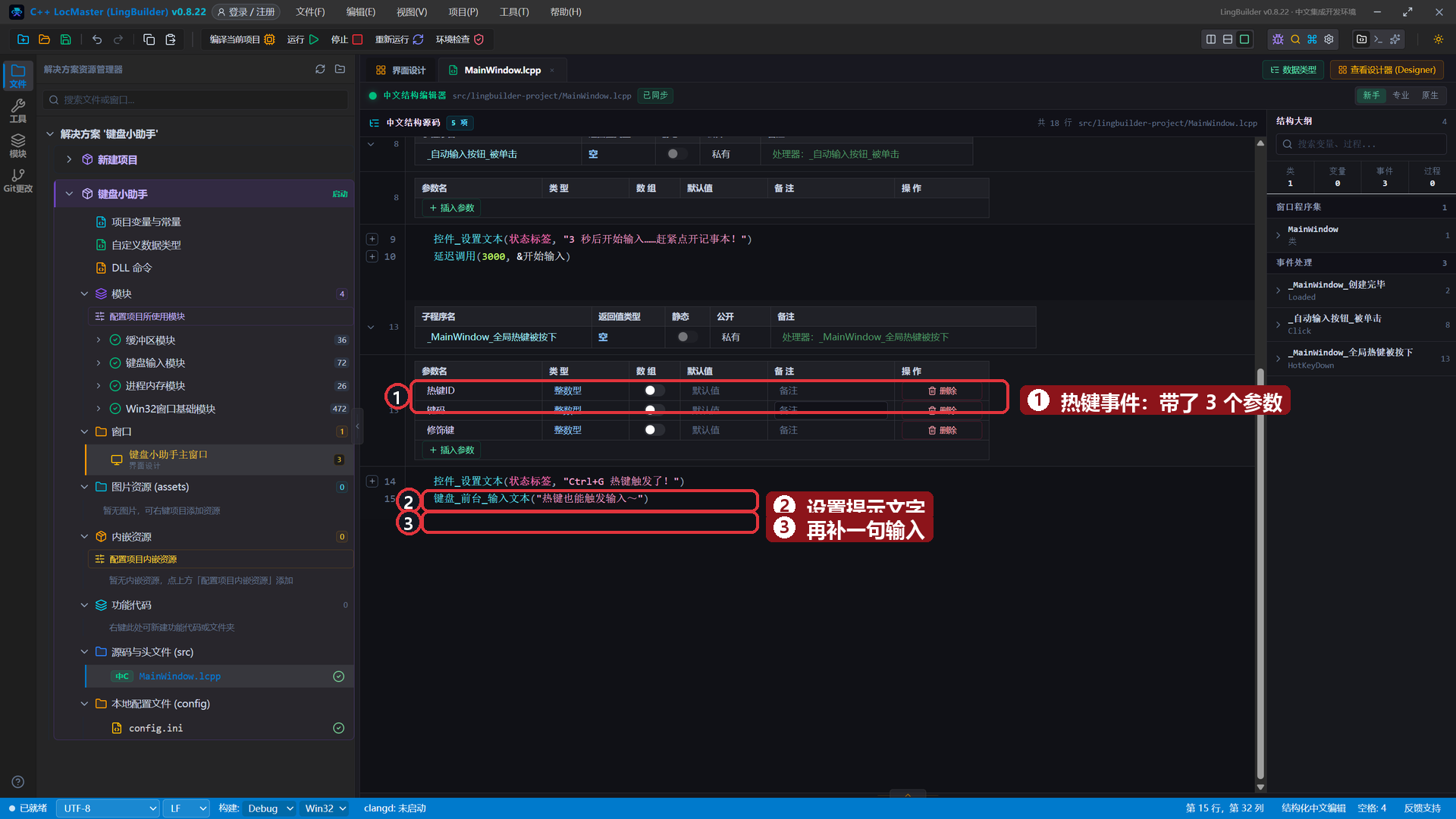Click the 登录 / 注册 button
This screenshot has width=1456, height=819.
point(246,12)
